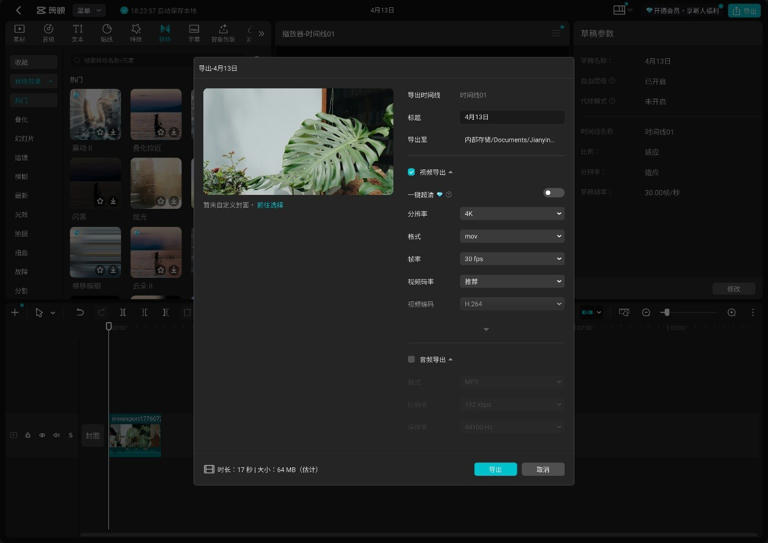Enable the 视频导出 video export checkbox
The height and width of the screenshot is (543, 768).
tap(411, 172)
